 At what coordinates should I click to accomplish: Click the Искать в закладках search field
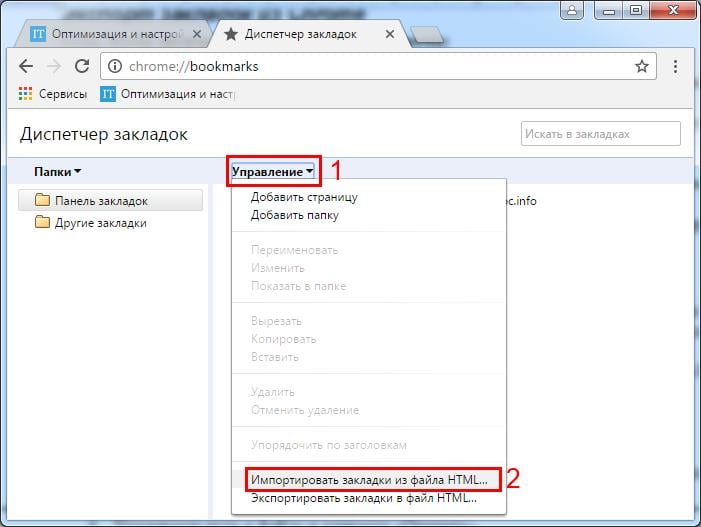pos(600,134)
